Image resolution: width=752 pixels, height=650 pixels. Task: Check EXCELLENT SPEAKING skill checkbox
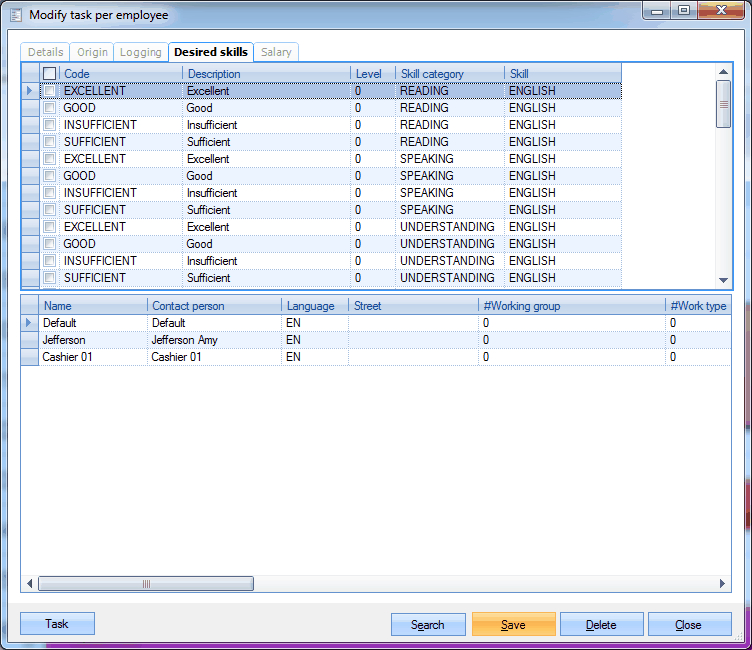coord(49,159)
